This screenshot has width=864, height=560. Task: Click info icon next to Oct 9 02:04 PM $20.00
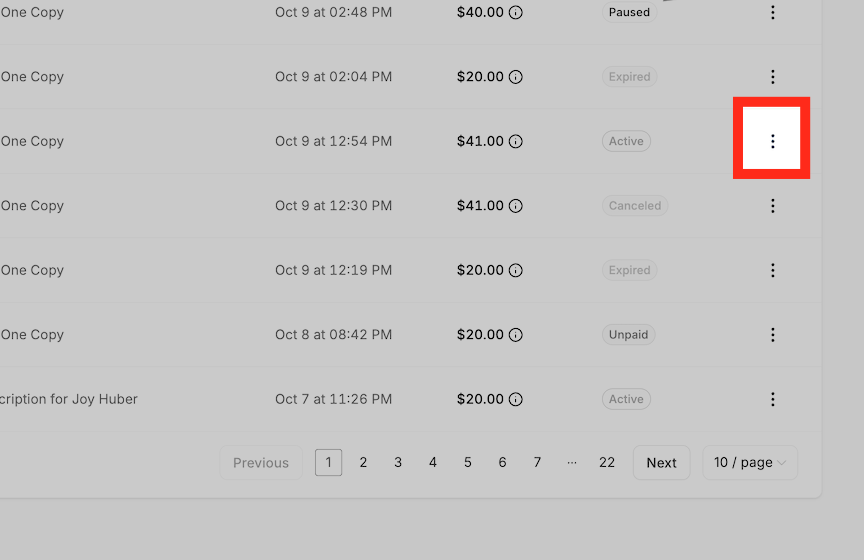(x=515, y=77)
